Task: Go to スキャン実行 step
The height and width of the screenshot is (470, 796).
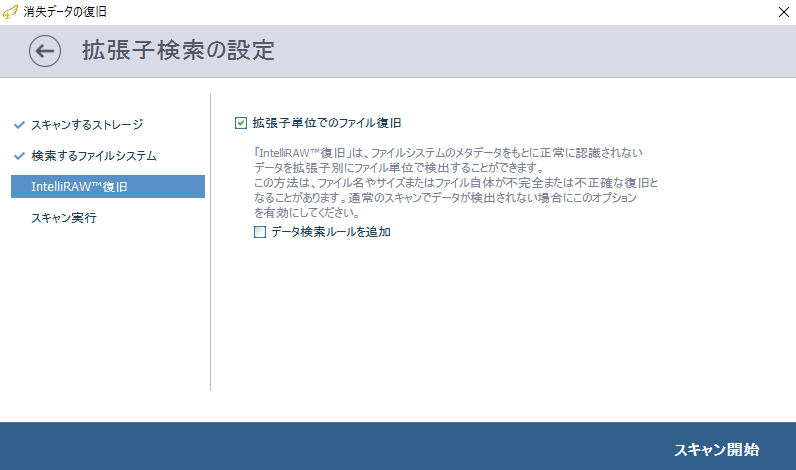Action: (64, 218)
